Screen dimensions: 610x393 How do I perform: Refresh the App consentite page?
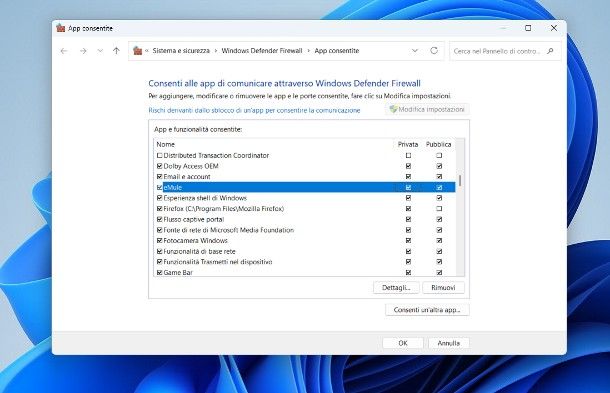click(x=434, y=51)
